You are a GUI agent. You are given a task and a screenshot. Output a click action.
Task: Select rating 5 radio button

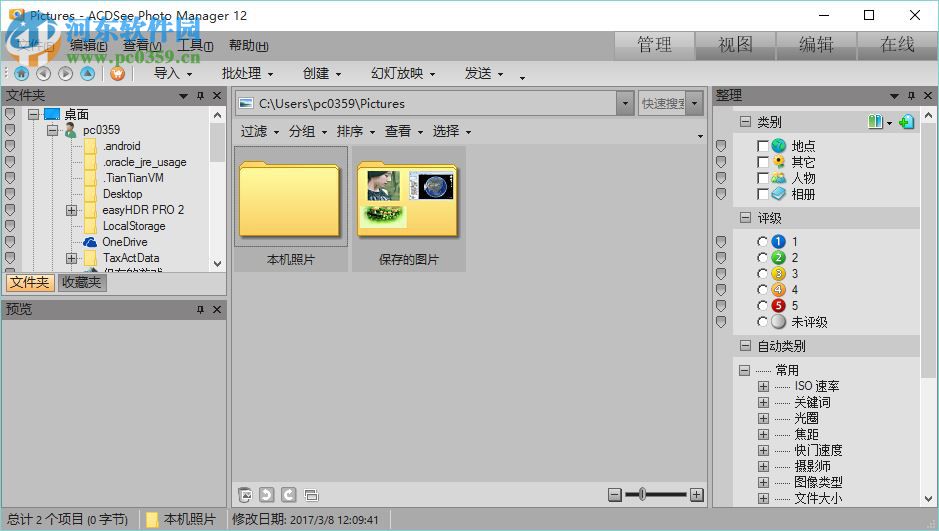(x=762, y=305)
